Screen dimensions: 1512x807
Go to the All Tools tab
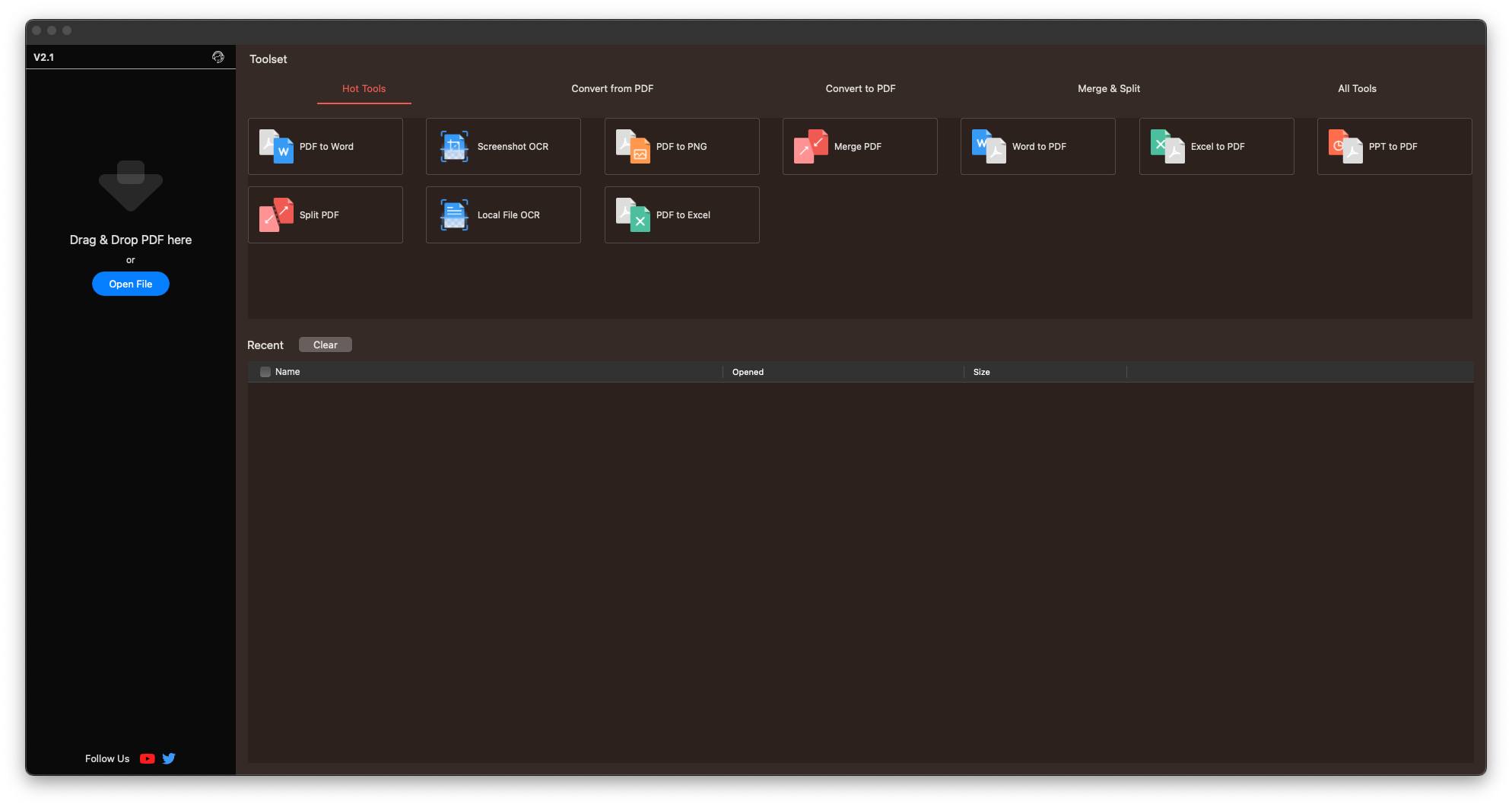1357,89
